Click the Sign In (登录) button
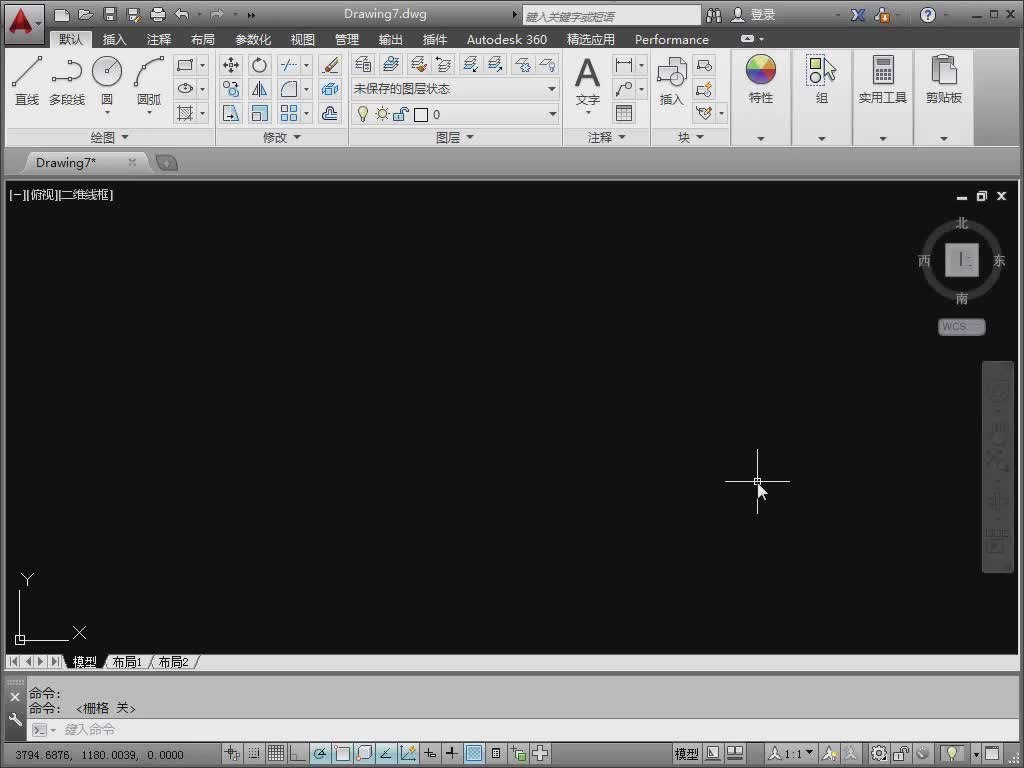Viewport: 1024px width, 768px height. 753,14
